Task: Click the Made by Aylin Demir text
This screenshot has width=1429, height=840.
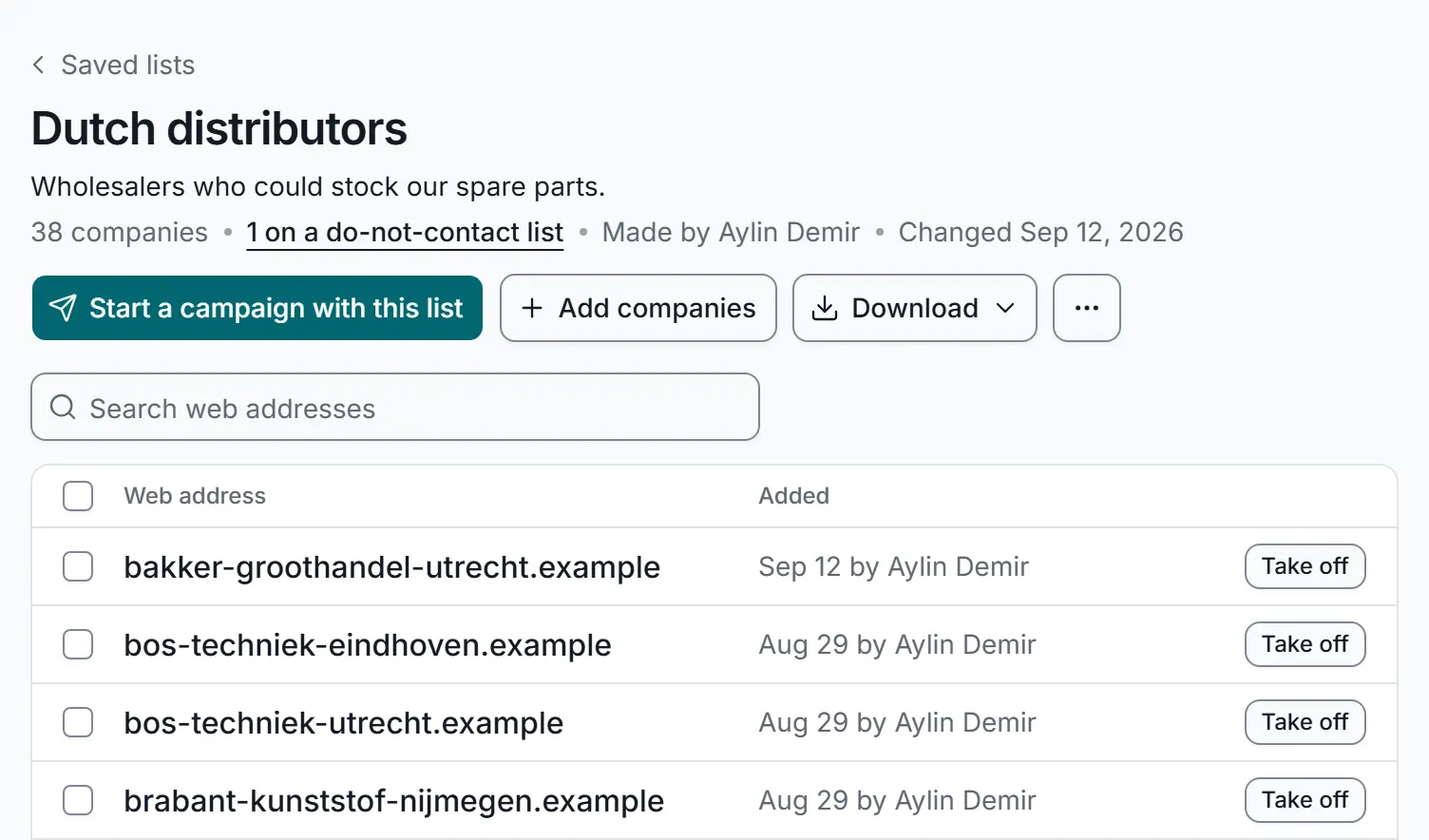Action: point(731,233)
